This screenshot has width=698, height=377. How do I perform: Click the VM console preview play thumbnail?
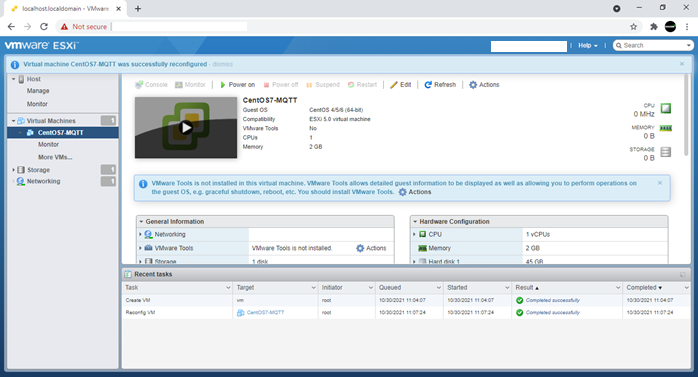pyautogui.click(x=186, y=128)
